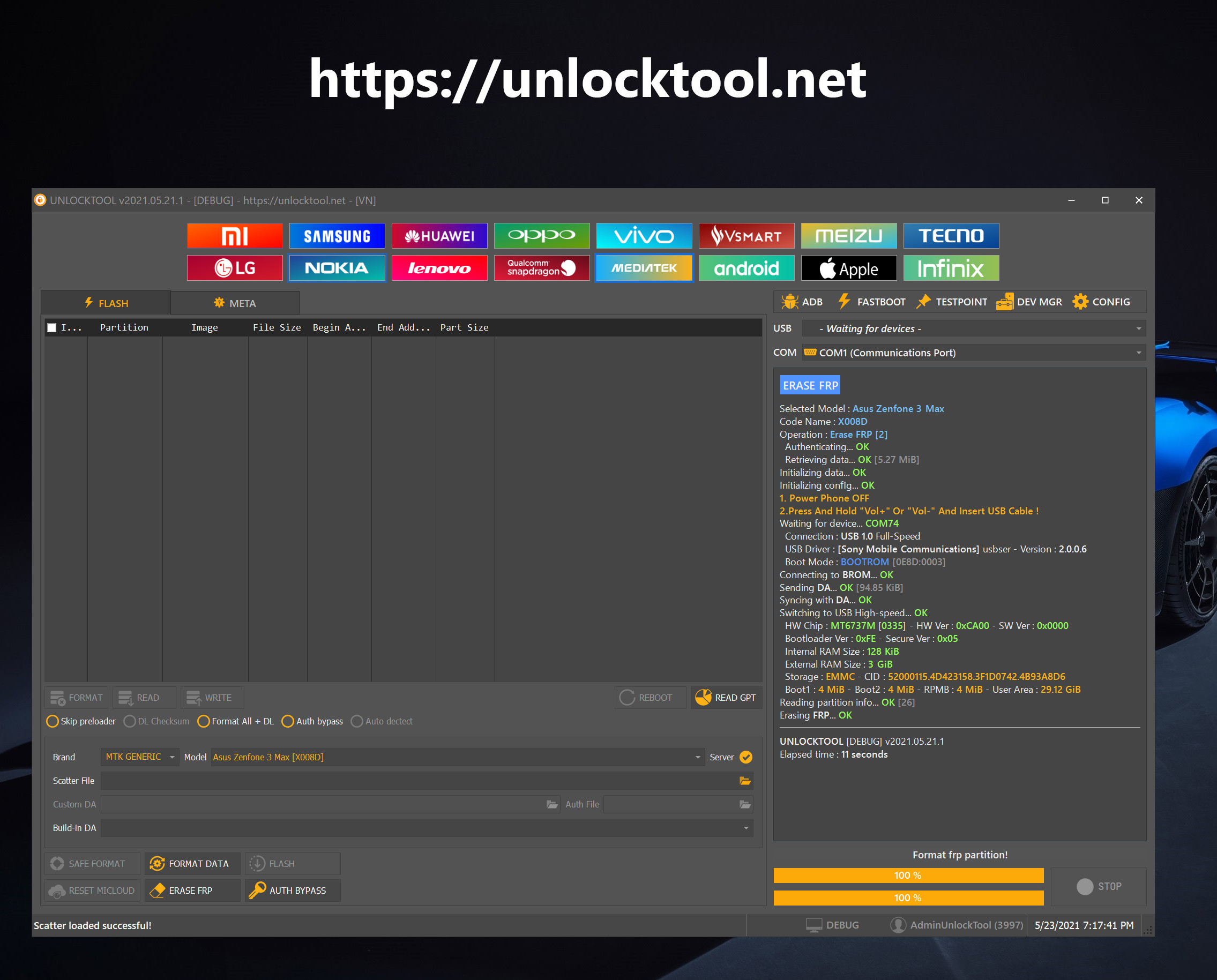Click the DEBUG status bar item
This screenshot has width=1217, height=980.
click(x=832, y=926)
